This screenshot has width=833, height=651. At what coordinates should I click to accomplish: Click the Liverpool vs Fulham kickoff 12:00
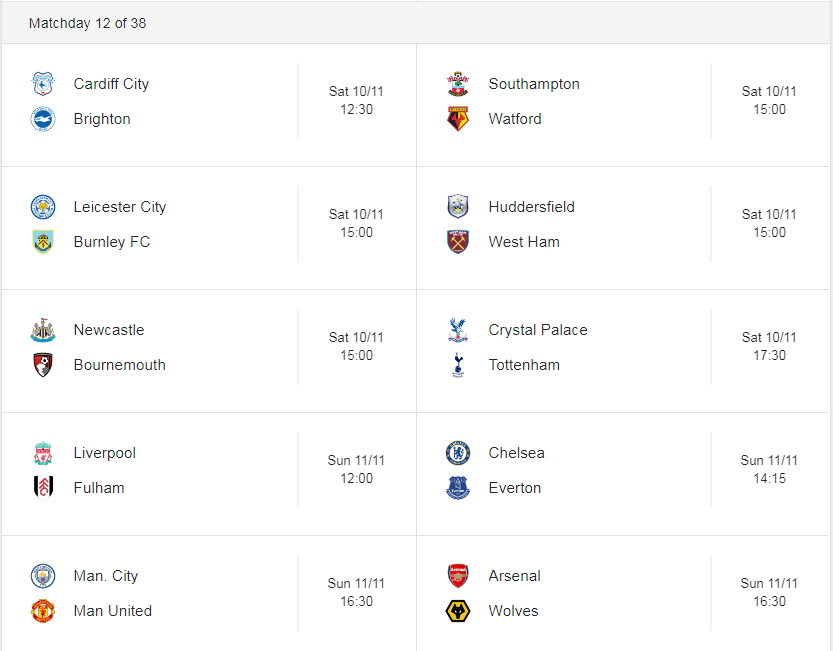(x=356, y=478)
